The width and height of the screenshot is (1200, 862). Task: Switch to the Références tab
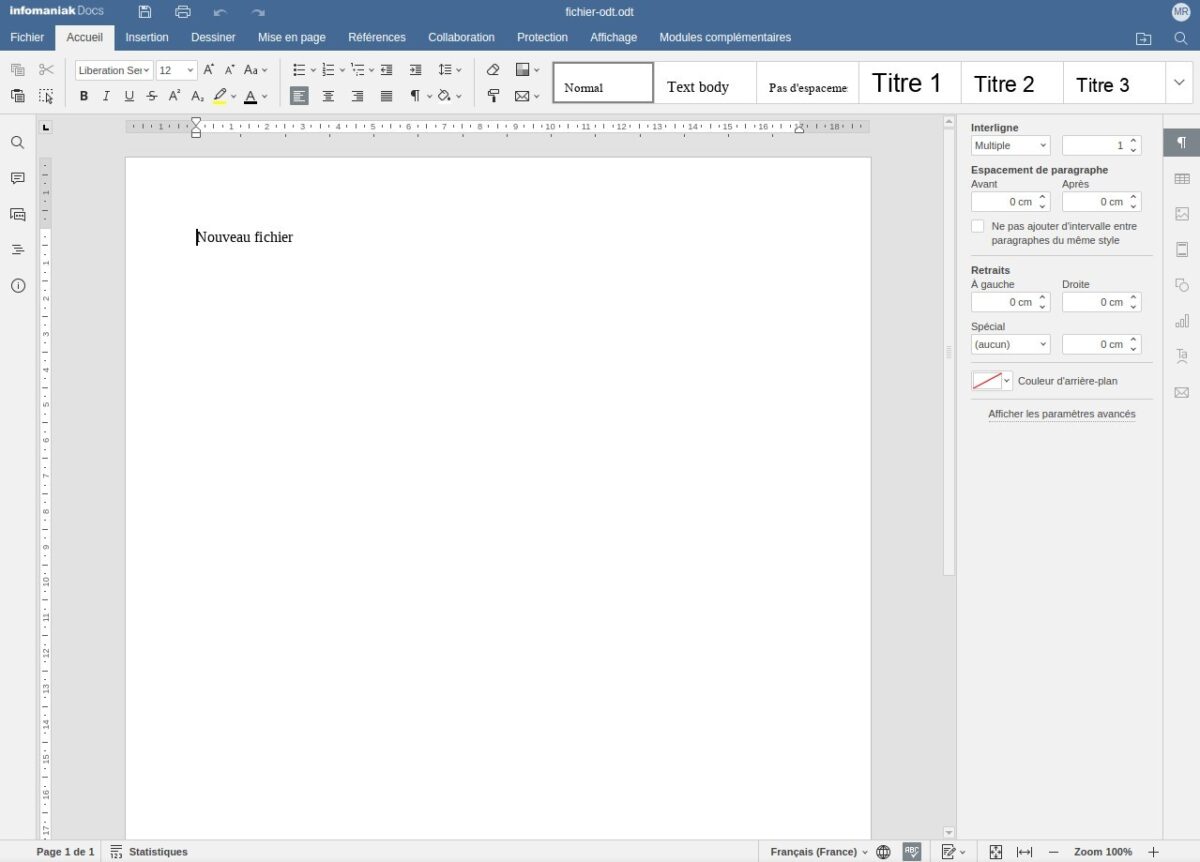pyautogui.click(x=377, y=38)
